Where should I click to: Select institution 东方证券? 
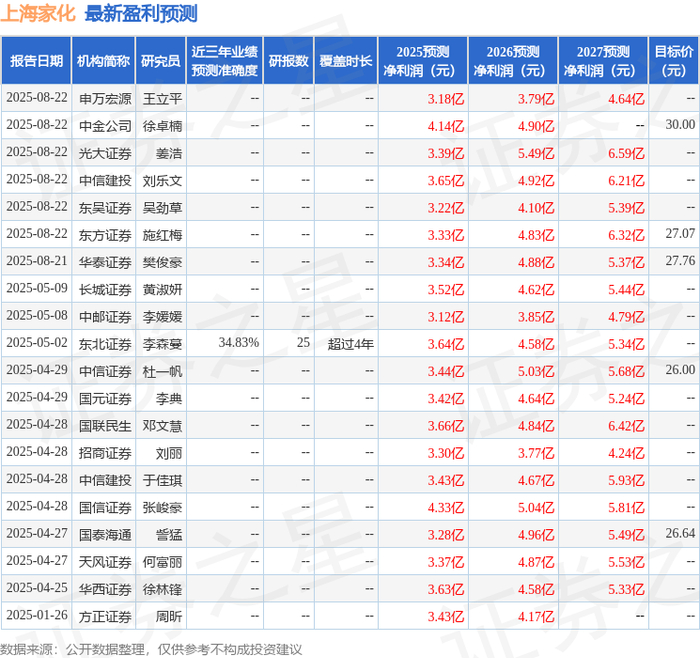[105, 235]
